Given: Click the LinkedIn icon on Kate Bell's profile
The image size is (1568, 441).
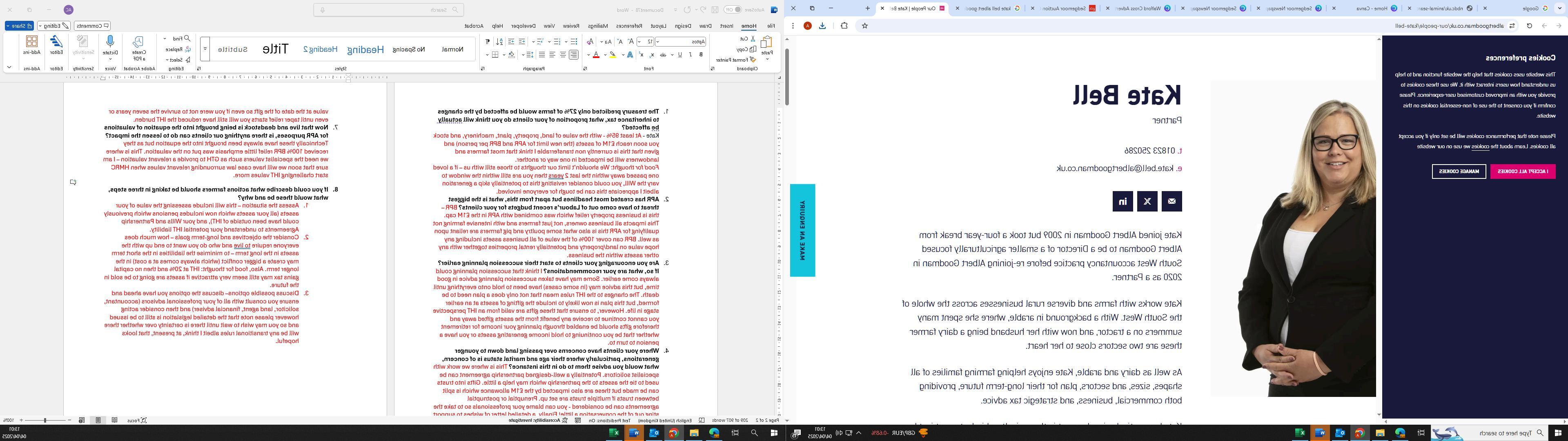Looking at the screenshot, I should [x=1123, y=201].
